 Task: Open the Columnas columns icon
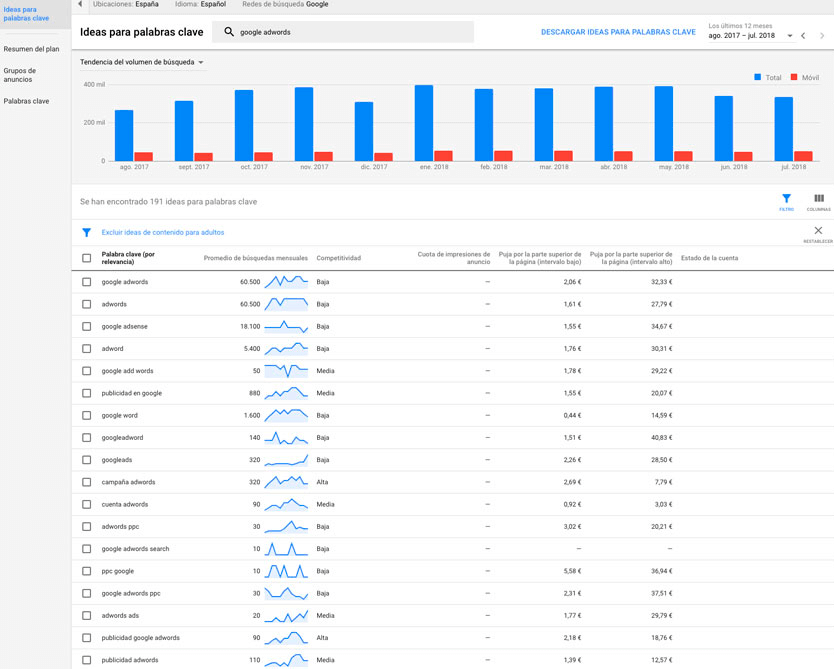point(819,198)
